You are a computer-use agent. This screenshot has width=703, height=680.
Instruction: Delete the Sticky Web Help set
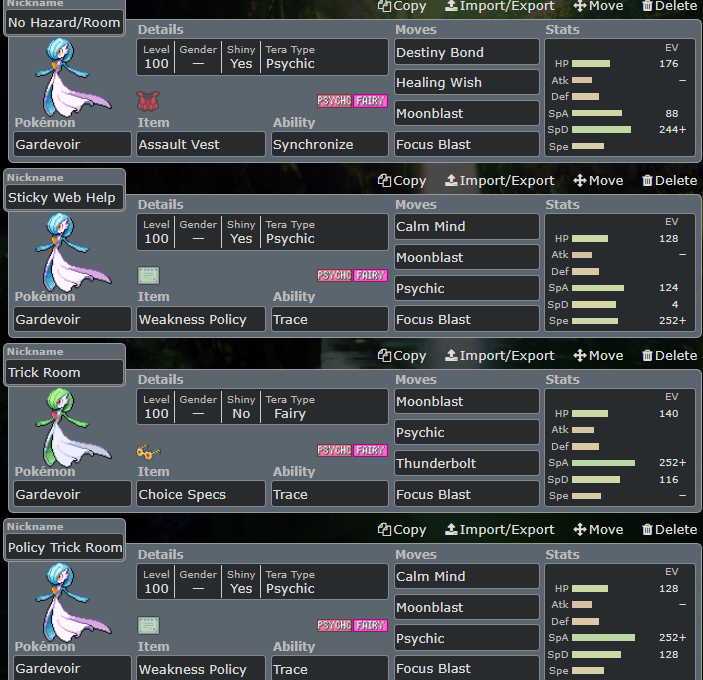669,181
